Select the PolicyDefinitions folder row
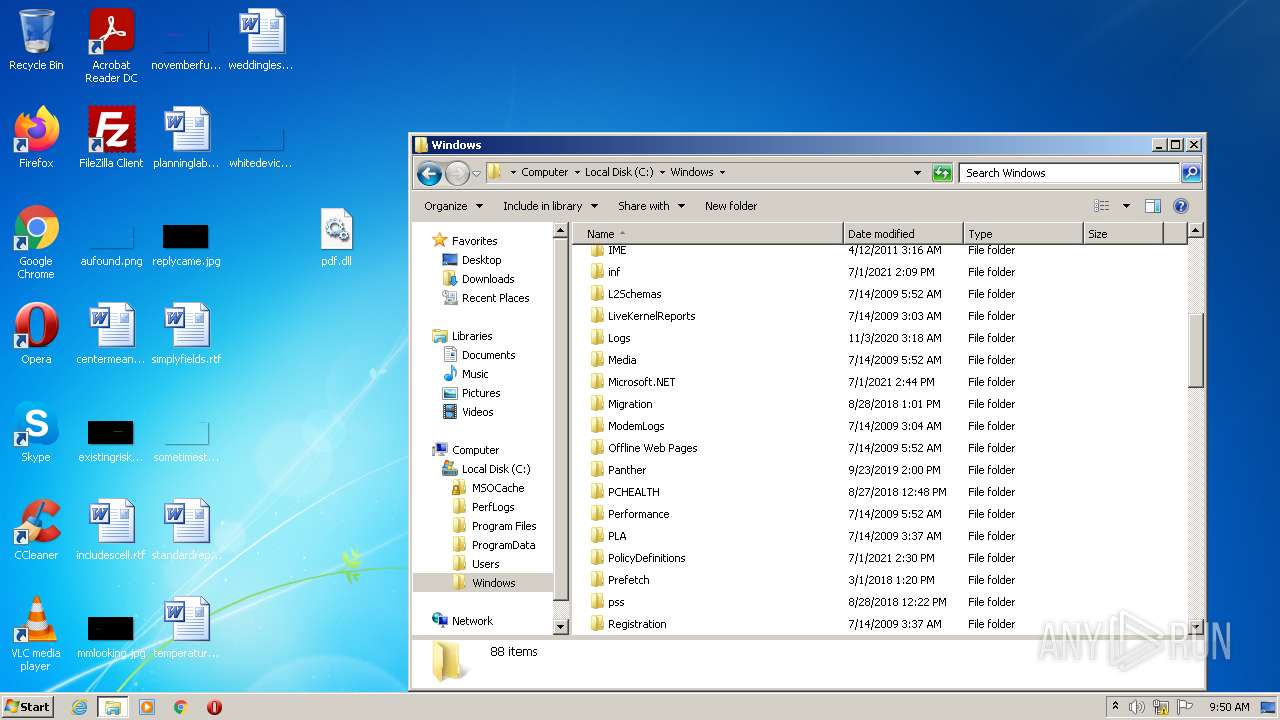The image size is (1280, 720). [x=880, y=558]
